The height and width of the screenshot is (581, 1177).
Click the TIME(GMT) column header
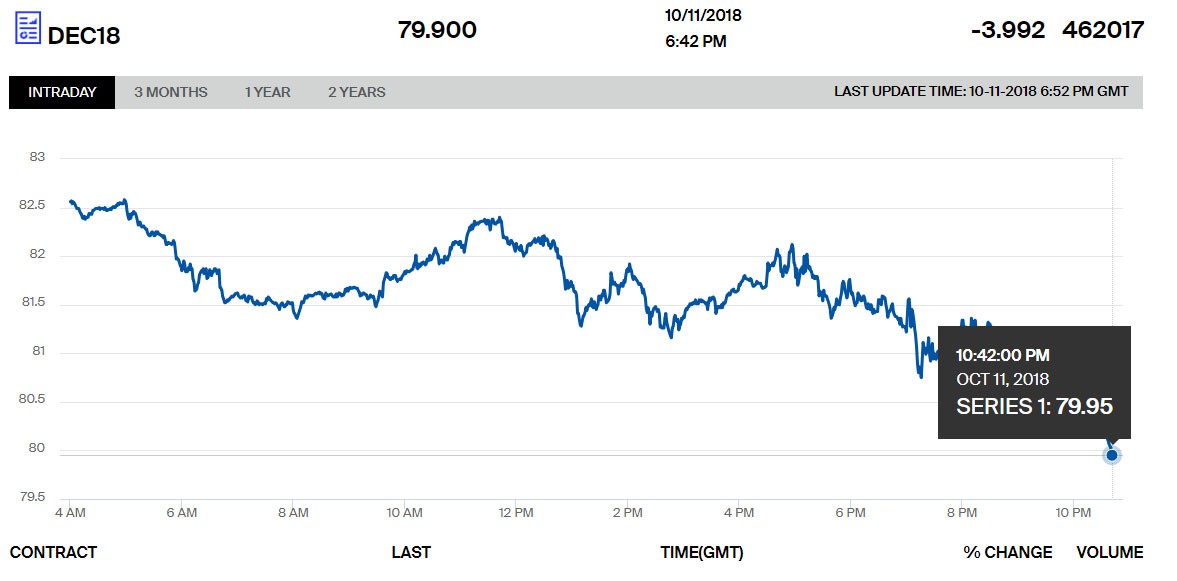point(702,552)
